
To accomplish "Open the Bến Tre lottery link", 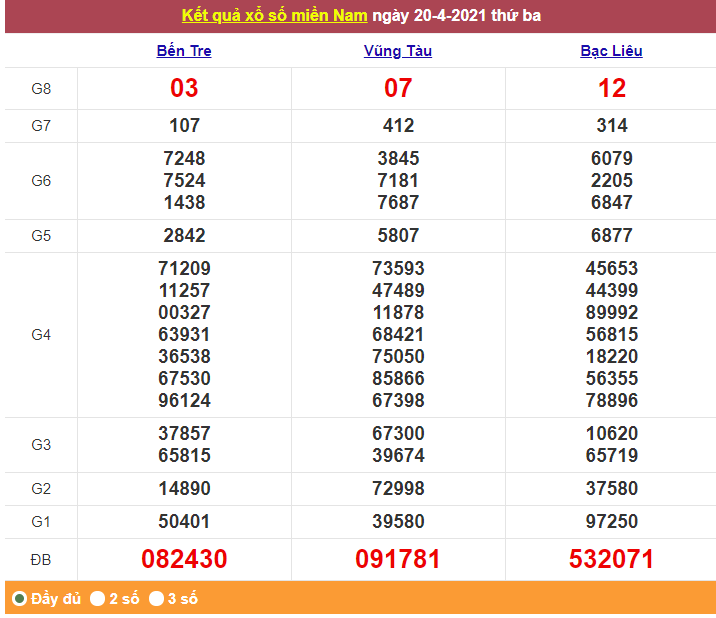I will (x=184, y=51).
